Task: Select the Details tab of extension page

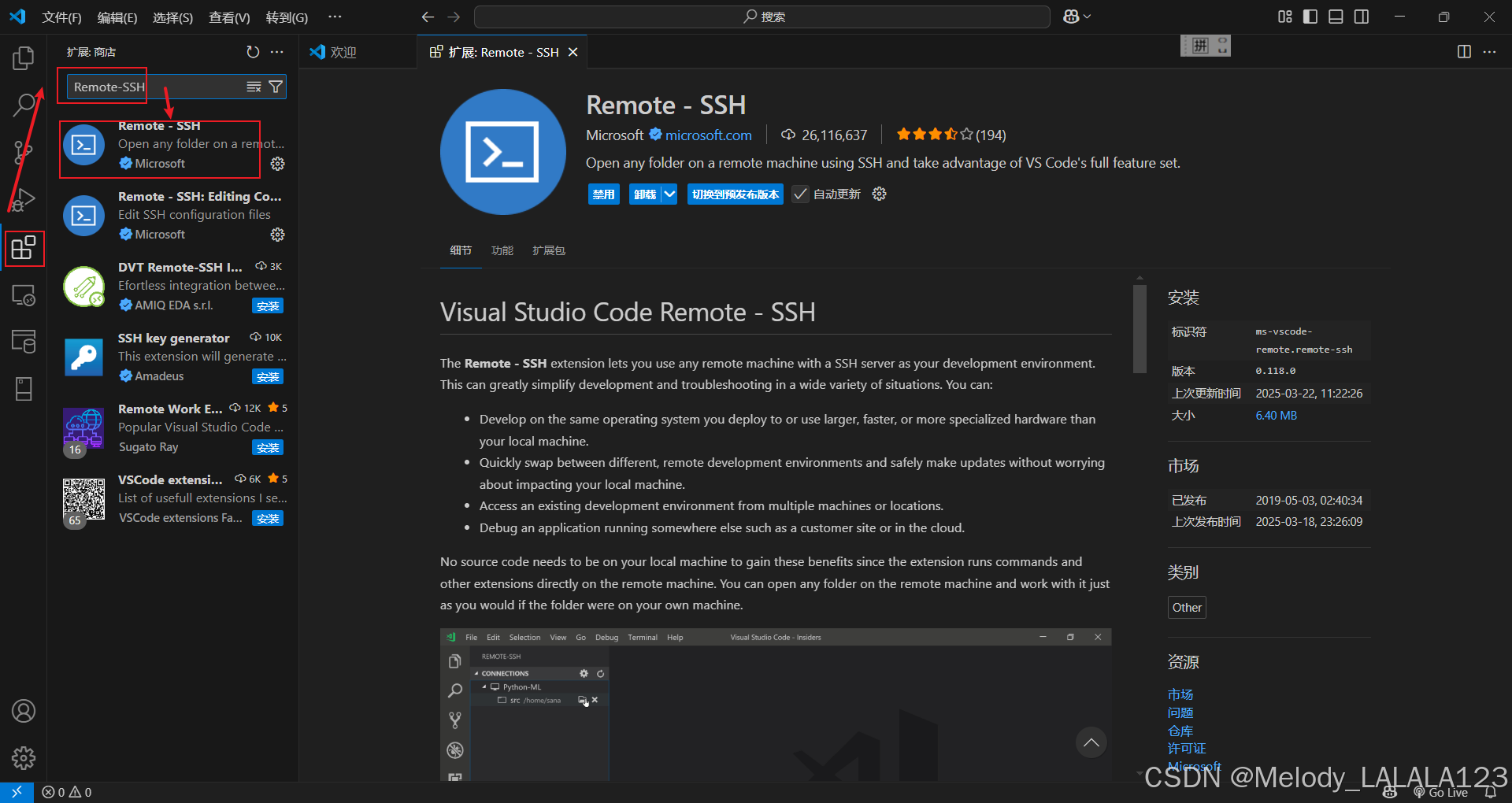Action: coord(461,250)
